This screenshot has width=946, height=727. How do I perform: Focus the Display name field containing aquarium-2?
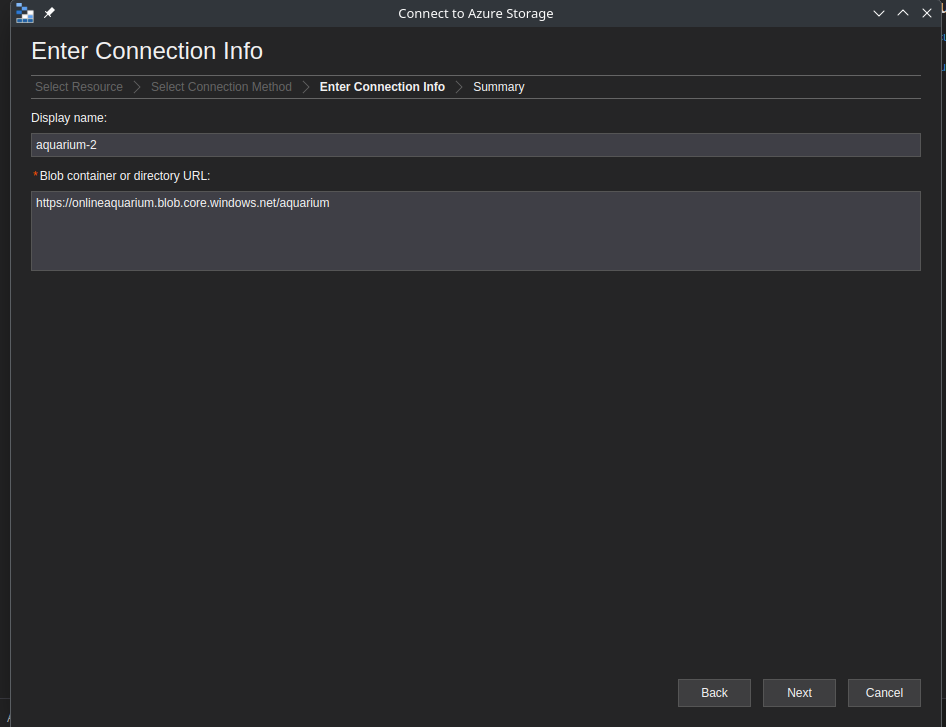pos(475,145)
